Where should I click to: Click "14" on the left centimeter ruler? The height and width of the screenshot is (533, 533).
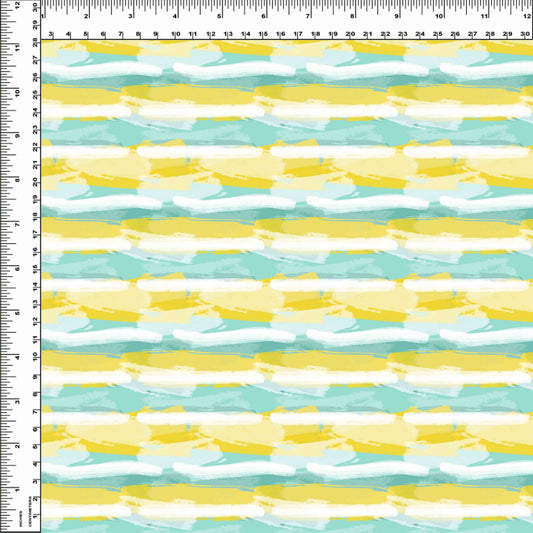tap(35, 287)
